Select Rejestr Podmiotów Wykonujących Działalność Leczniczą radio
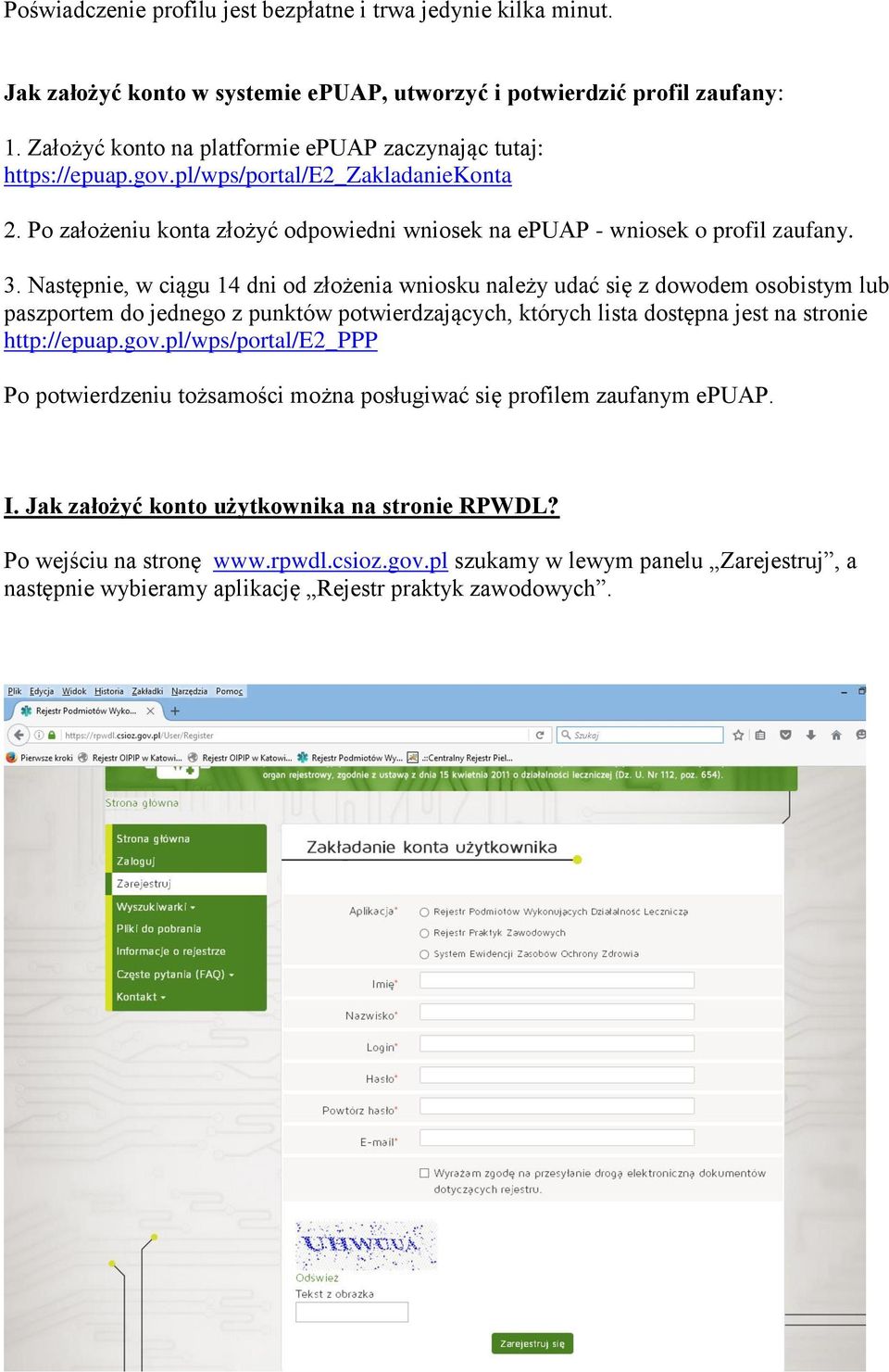Viewport: 889px width, 1372px height. 425,913
